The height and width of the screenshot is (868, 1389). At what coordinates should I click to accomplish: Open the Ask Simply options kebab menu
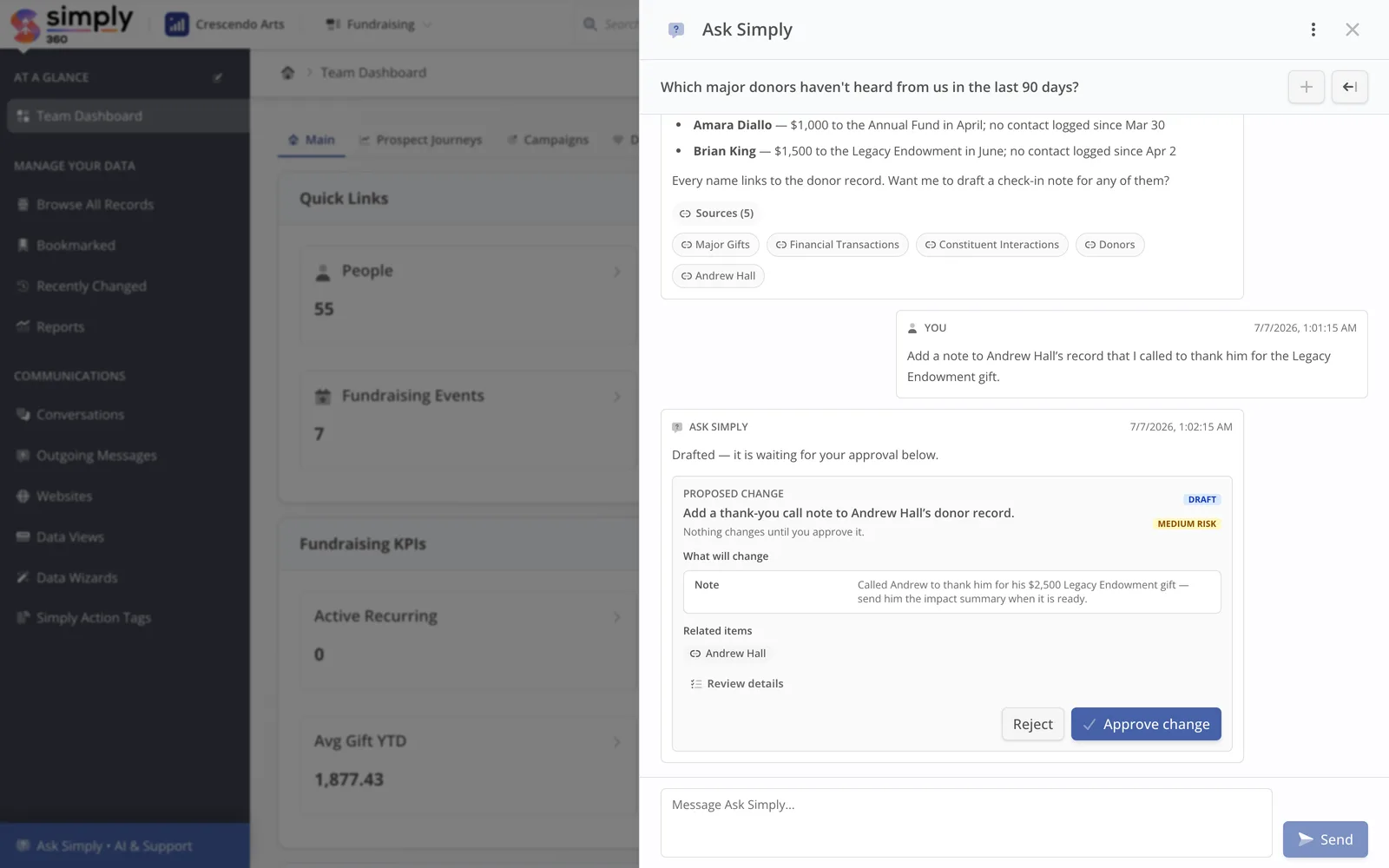(x=1313, y=30)
